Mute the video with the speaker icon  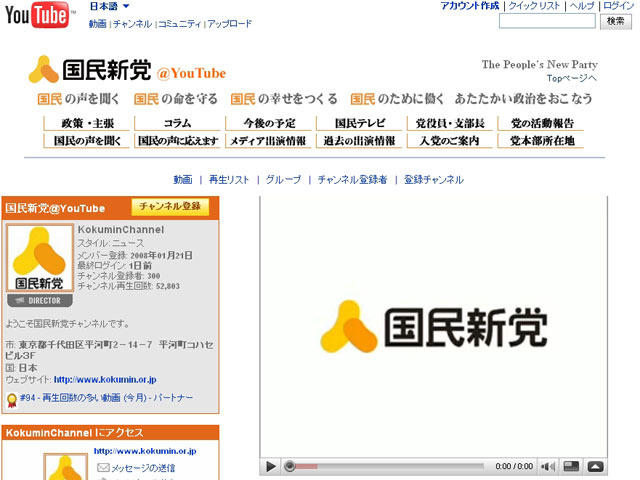pyautogui.click(x=547, y=466)
